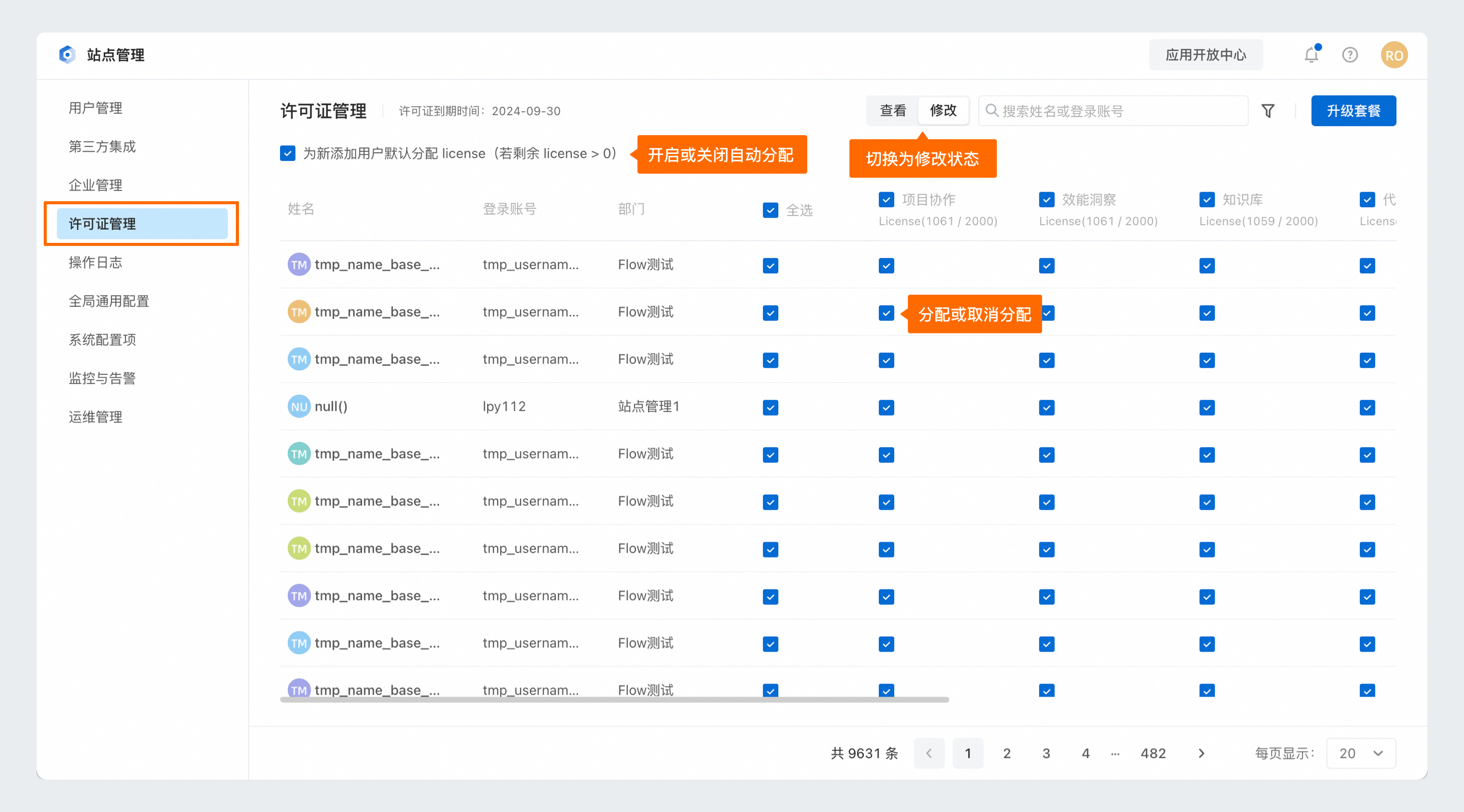Click the 共 9631 条 total count
Image resolution: width=1464 pixels, height=812 pixels.
[x=864, y=753]
